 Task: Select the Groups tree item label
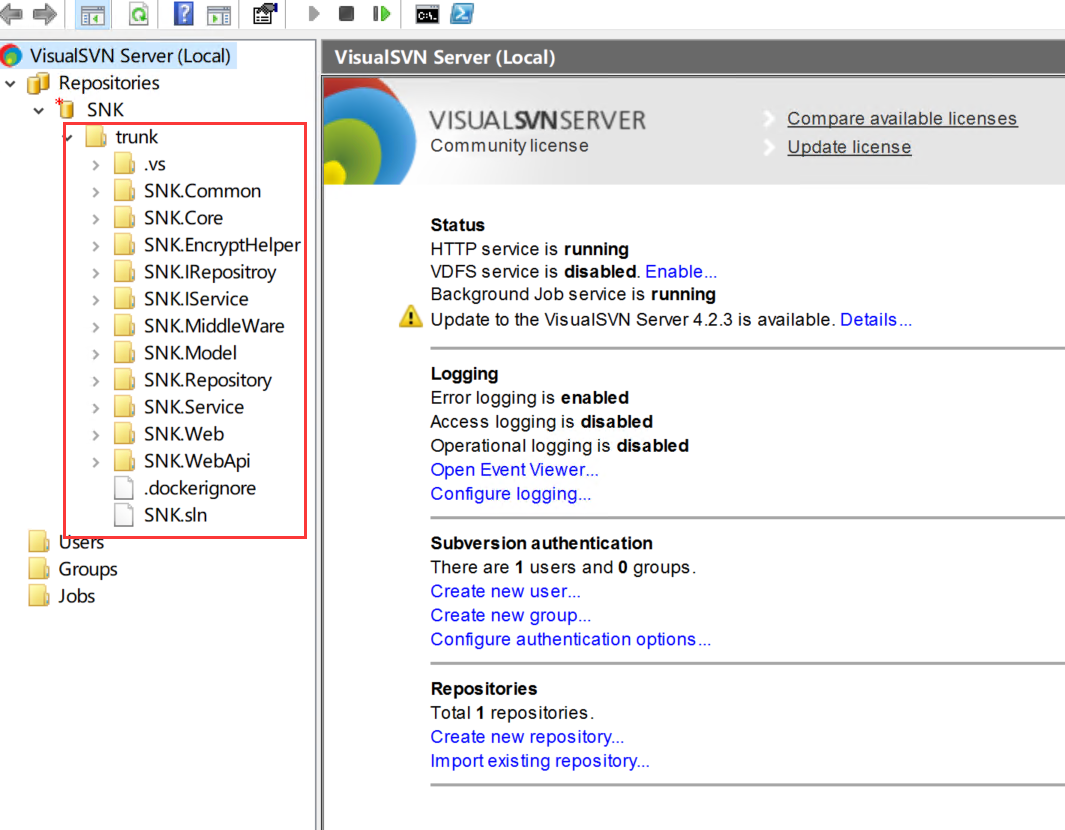pyautogui.click(x=88, y=569)
